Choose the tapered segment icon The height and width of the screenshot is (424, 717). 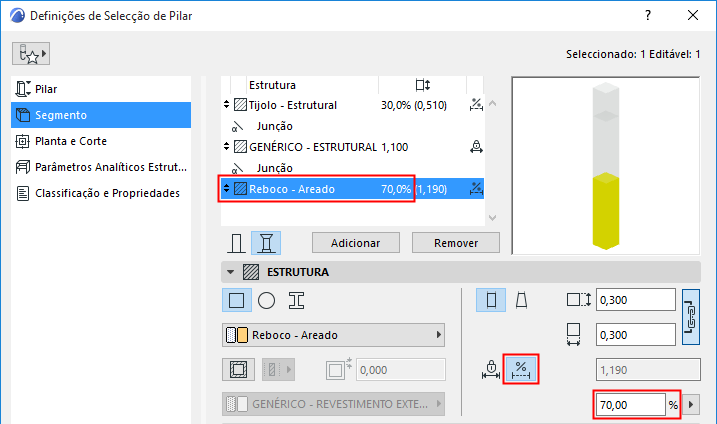point(522,300)
